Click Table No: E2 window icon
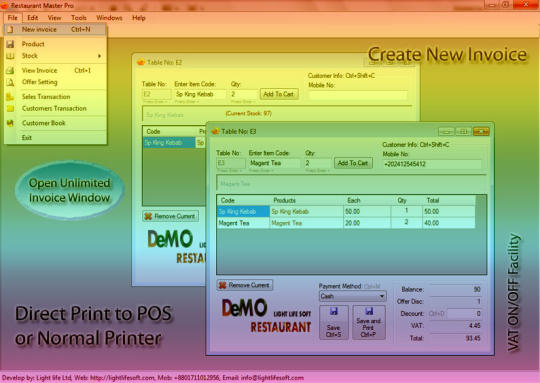The height and width of the screenshot is (383, 540). pyautogui.click(x=141, y=62)
